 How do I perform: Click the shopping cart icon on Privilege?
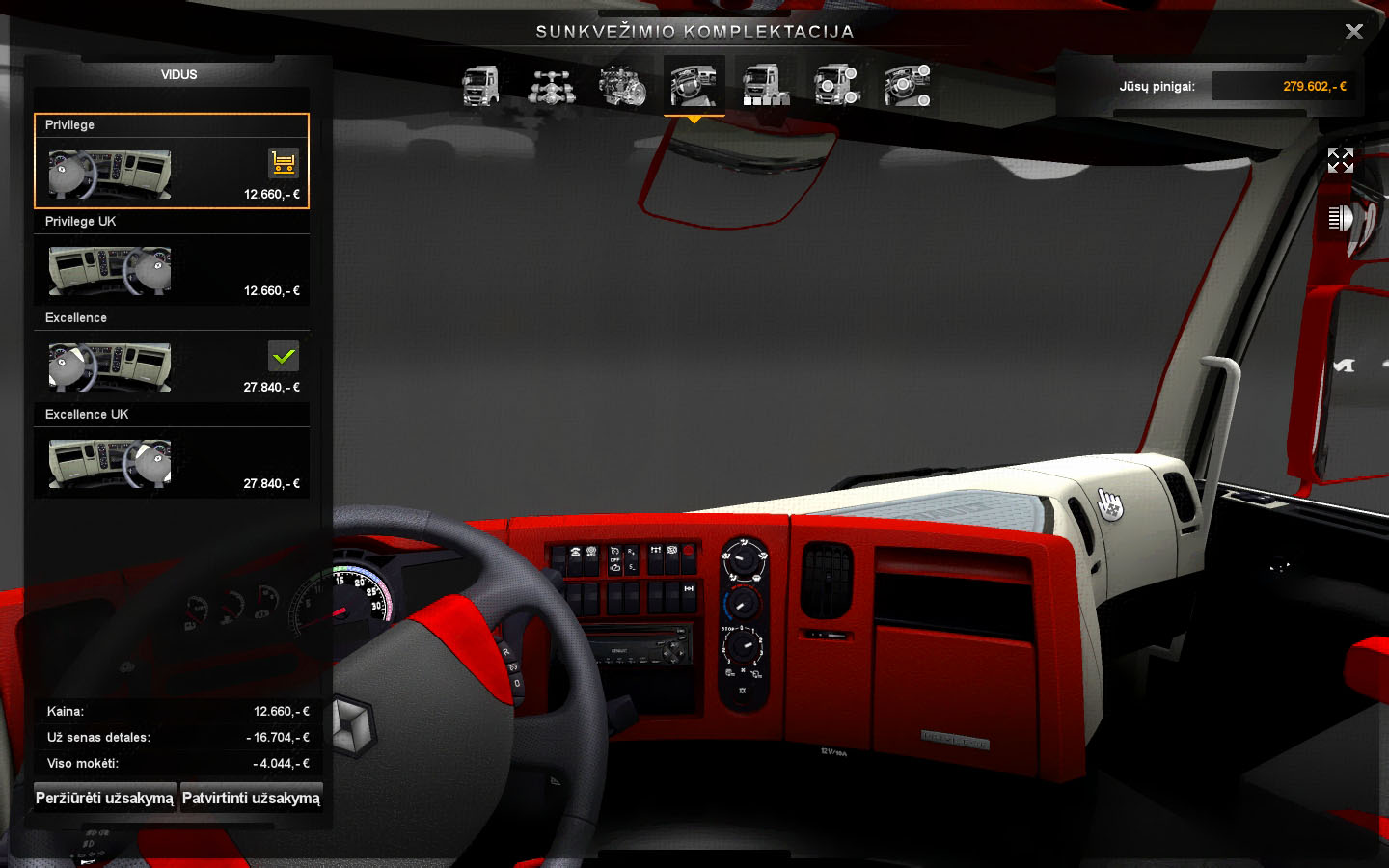[283, 163]
